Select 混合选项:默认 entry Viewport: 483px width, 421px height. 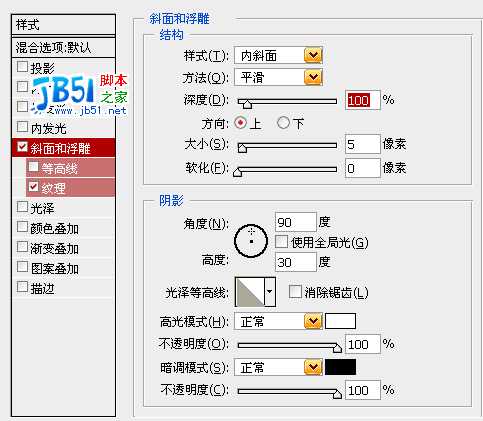[x=63, y=47]
